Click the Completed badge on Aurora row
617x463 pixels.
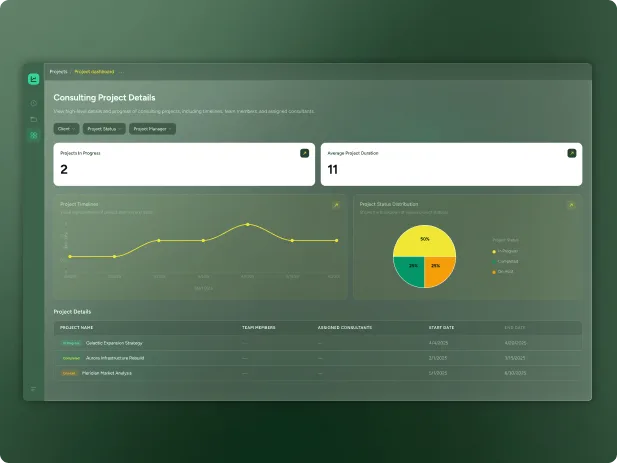coord(71,358)
